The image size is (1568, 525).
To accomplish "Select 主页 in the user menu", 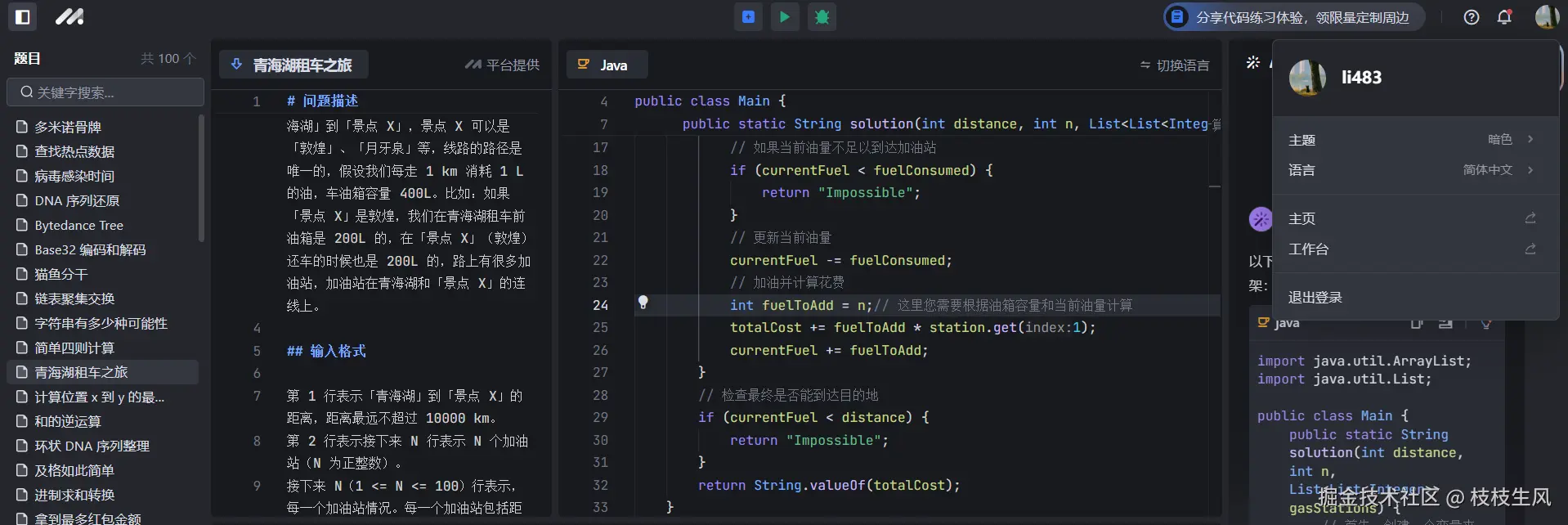I will (1412, 218).
